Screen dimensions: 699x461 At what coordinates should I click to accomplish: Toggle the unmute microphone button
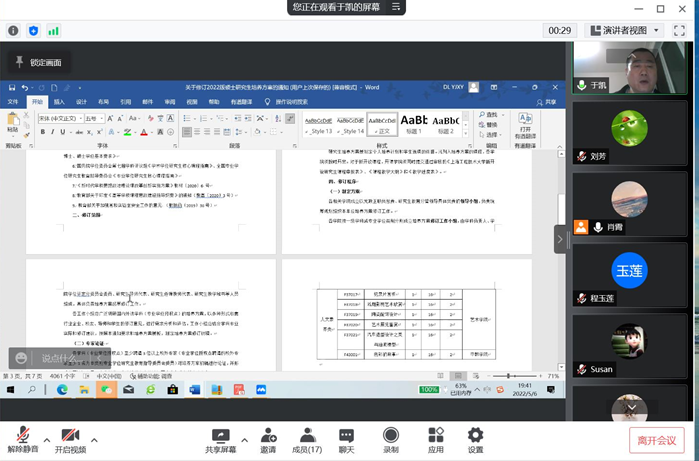click(22, 440)
